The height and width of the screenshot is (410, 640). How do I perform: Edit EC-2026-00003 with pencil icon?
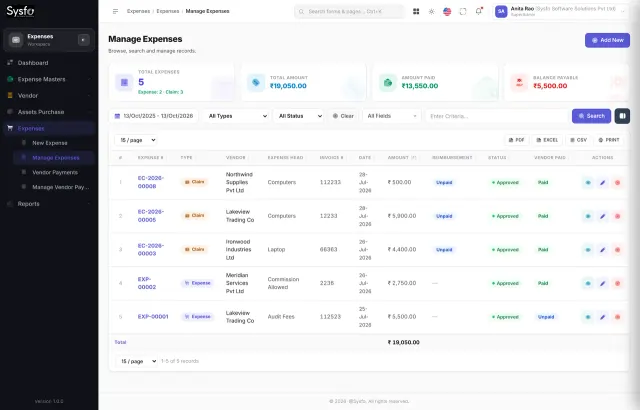(602, 250)
